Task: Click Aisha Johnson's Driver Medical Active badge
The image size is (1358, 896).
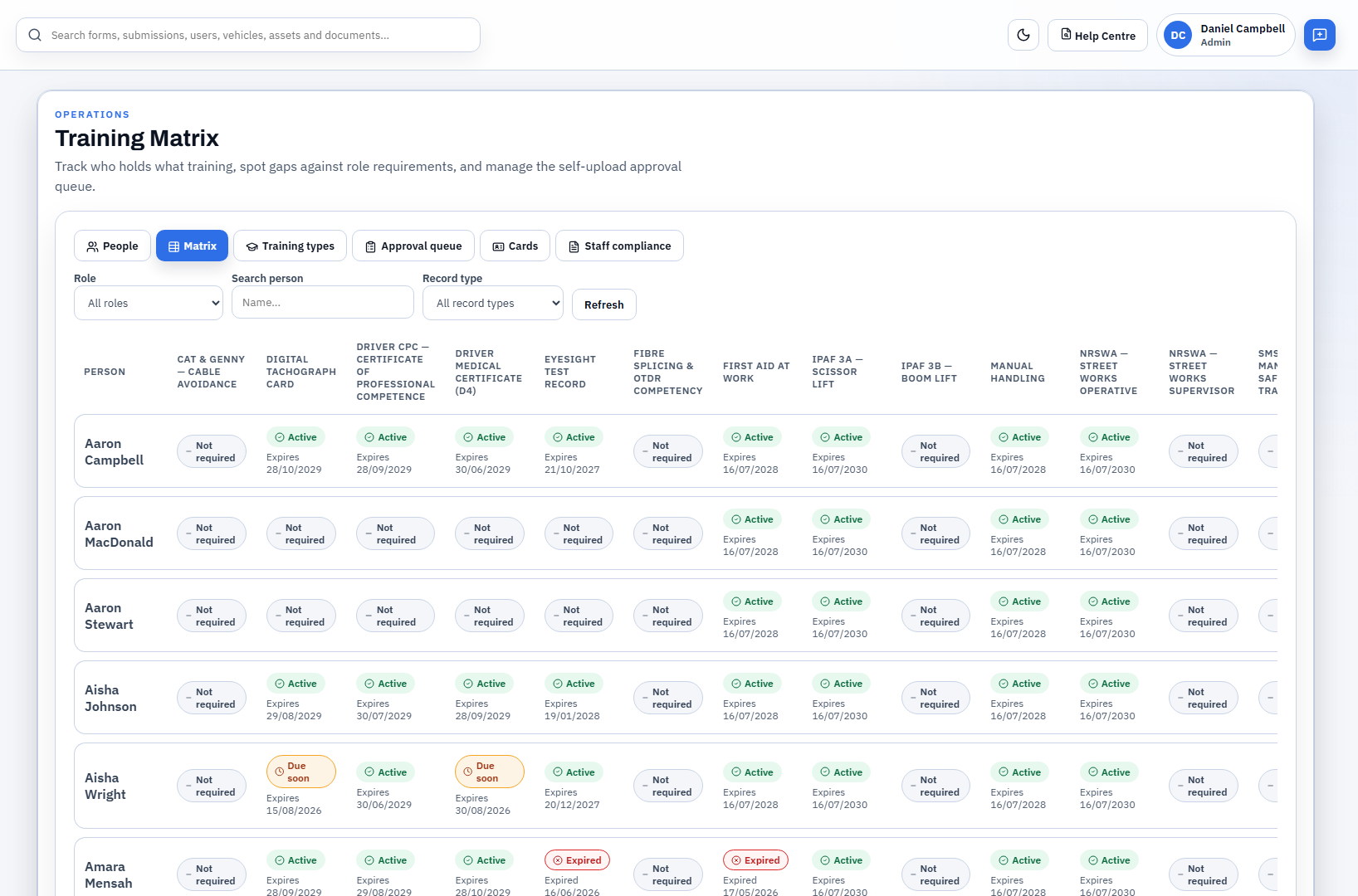Action: pos(484,684)
